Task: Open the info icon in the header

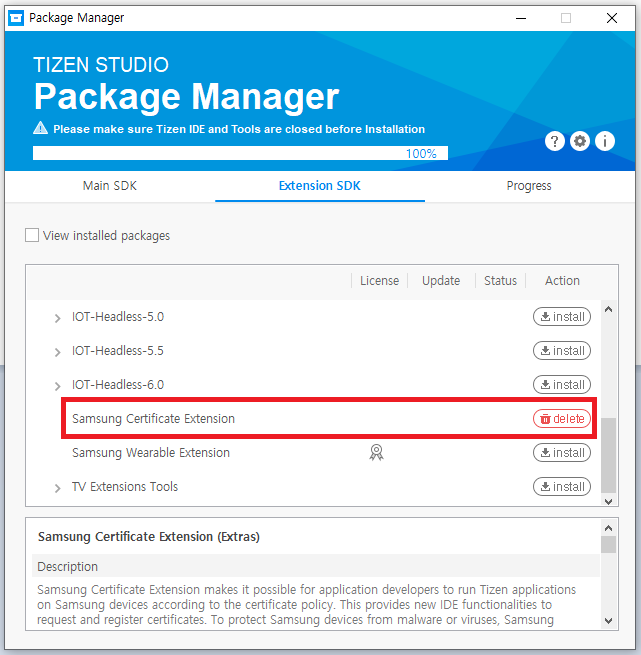Action: click(x=605, y=141)
